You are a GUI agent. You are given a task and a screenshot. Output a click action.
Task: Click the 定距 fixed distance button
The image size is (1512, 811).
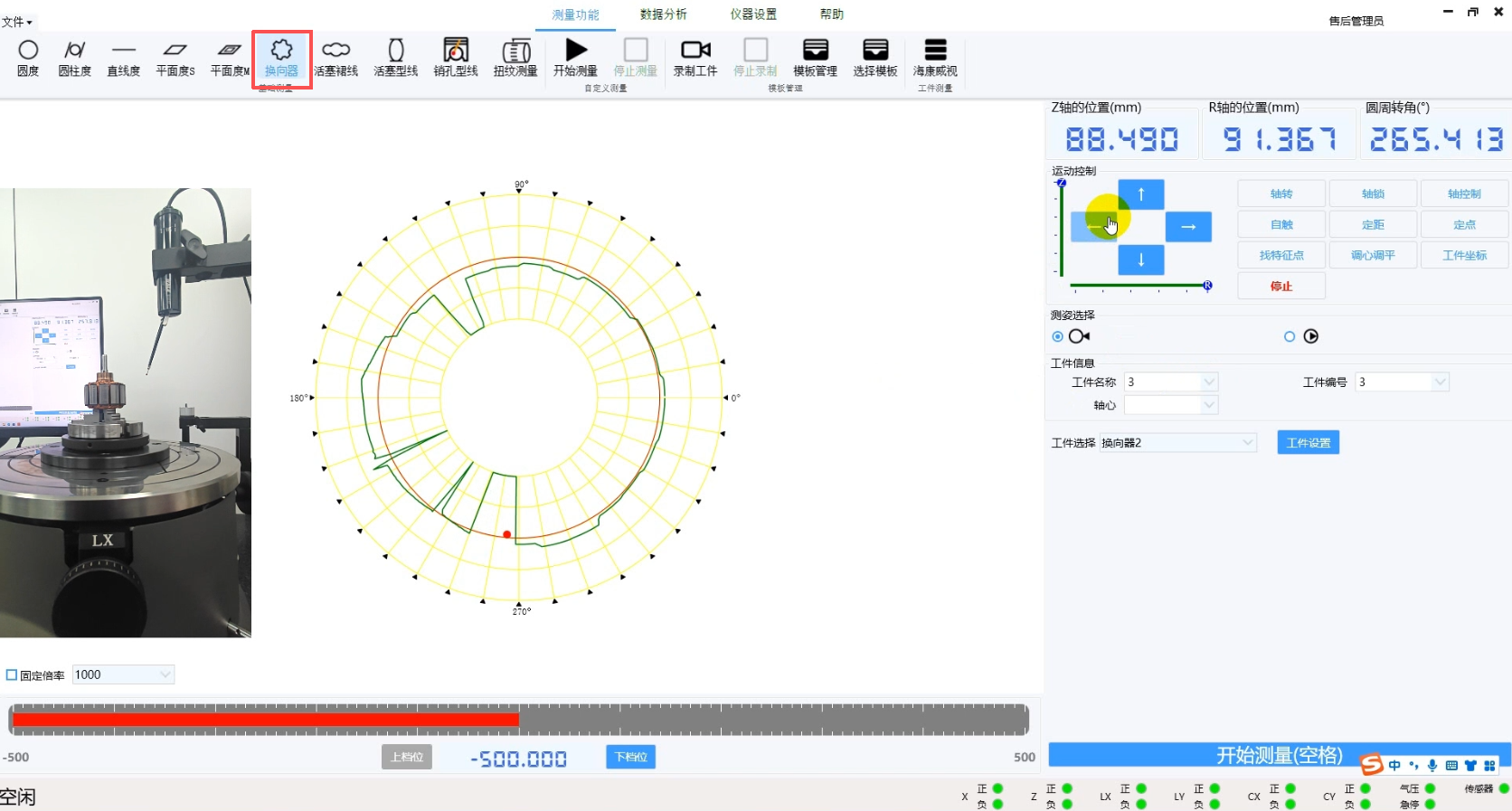click(1373, 224)
